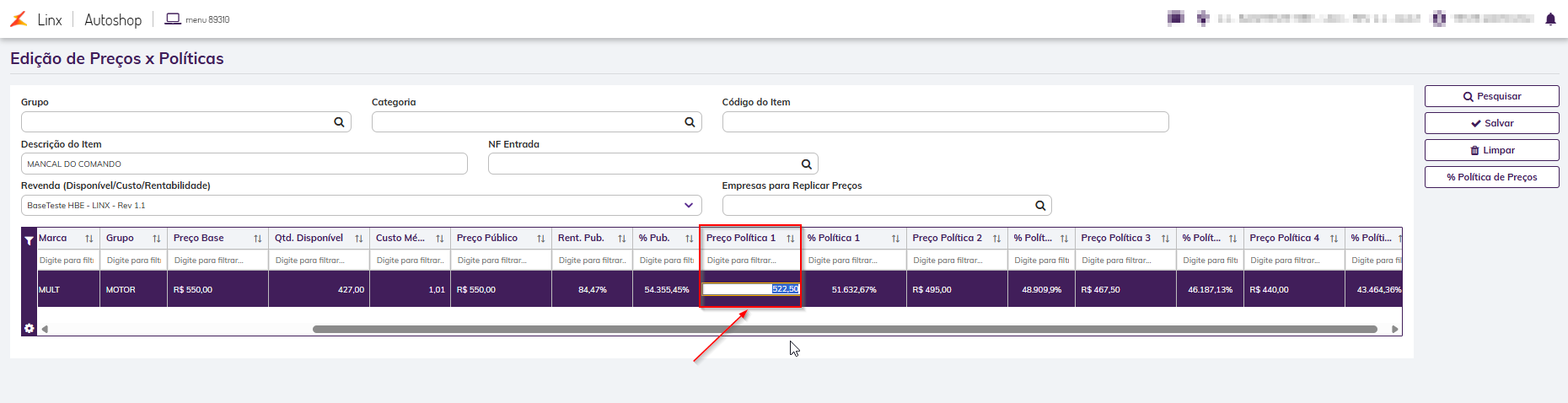Click the scroll-right arrow of grid
The width and height of the screenshot is (1568, 403).
point(1394,329)
